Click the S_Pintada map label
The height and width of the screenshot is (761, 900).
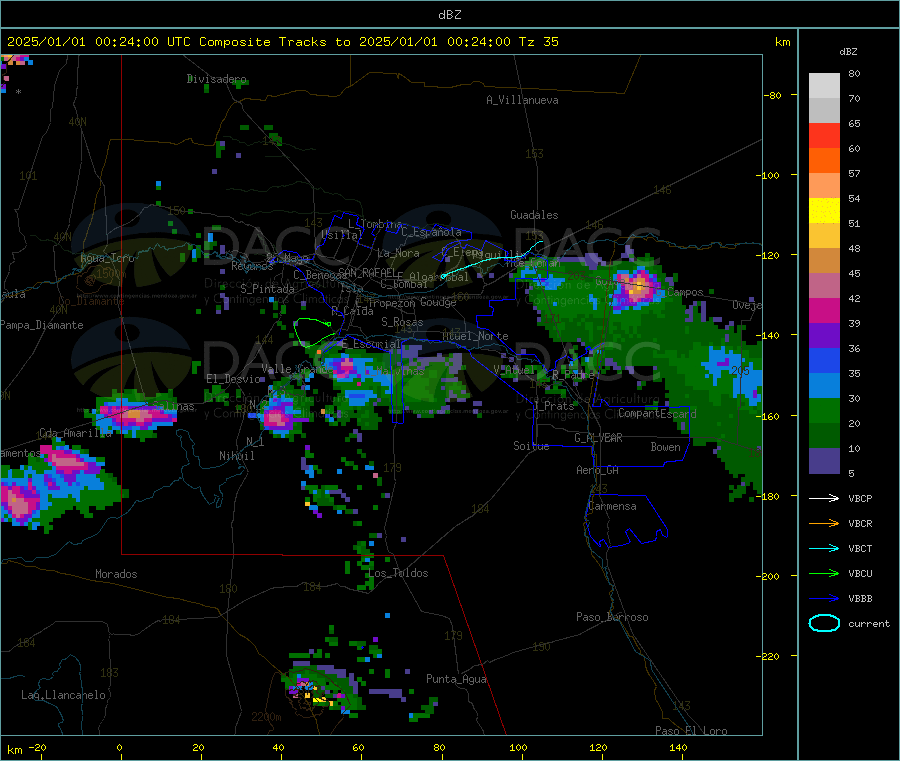click(267, 289)
